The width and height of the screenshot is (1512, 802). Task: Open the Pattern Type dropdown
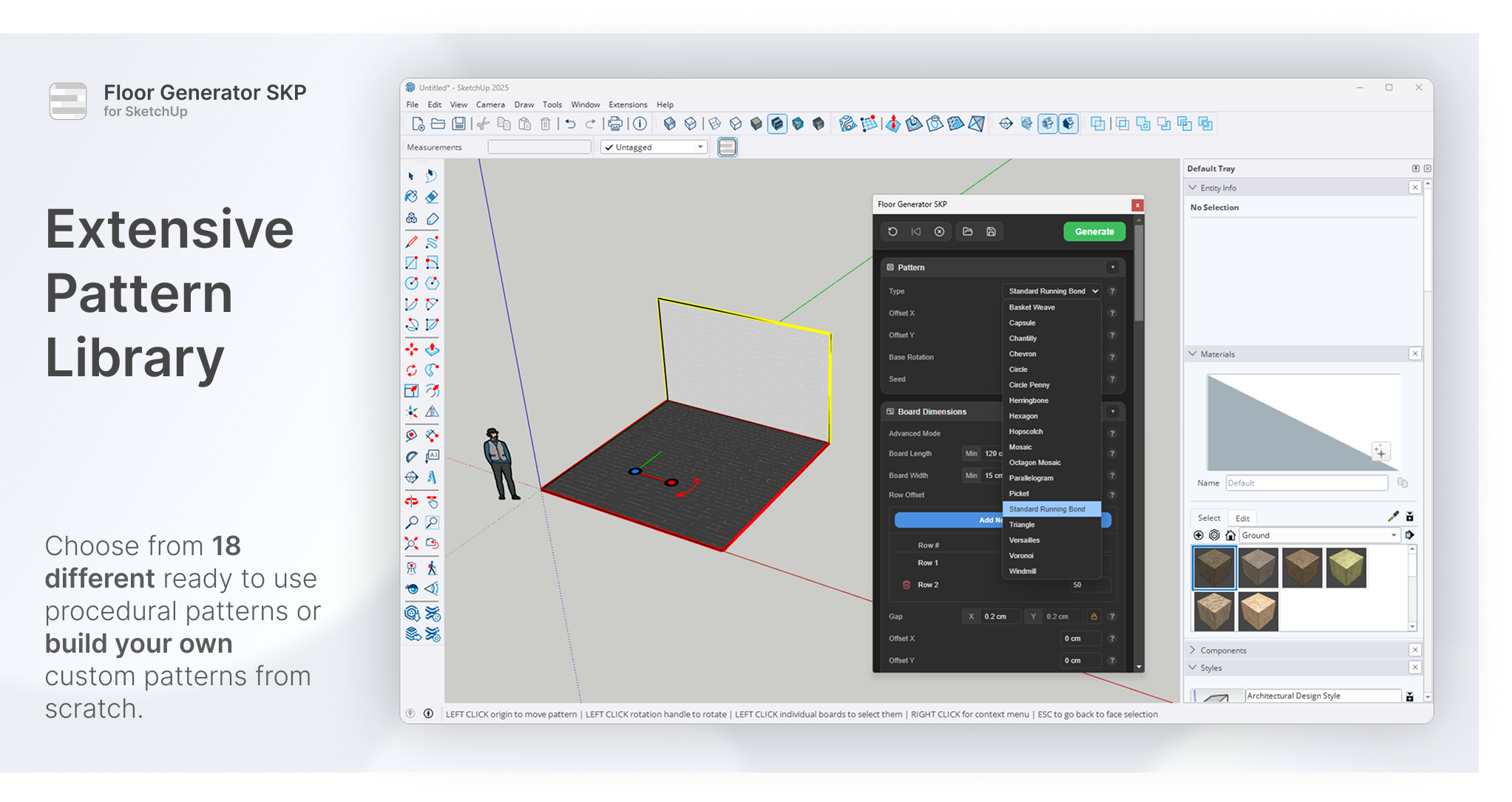pos(1052,291)
